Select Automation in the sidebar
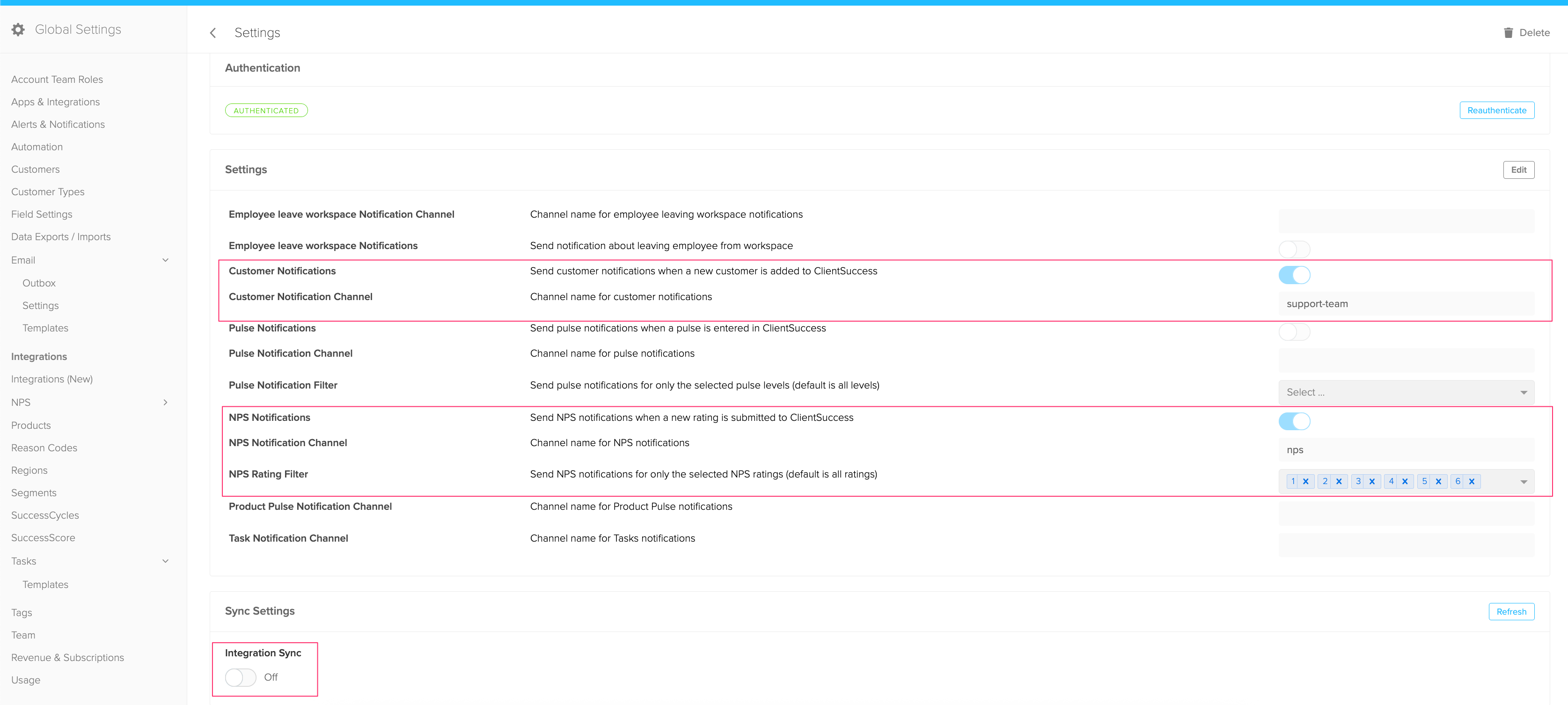 point(37,147)
